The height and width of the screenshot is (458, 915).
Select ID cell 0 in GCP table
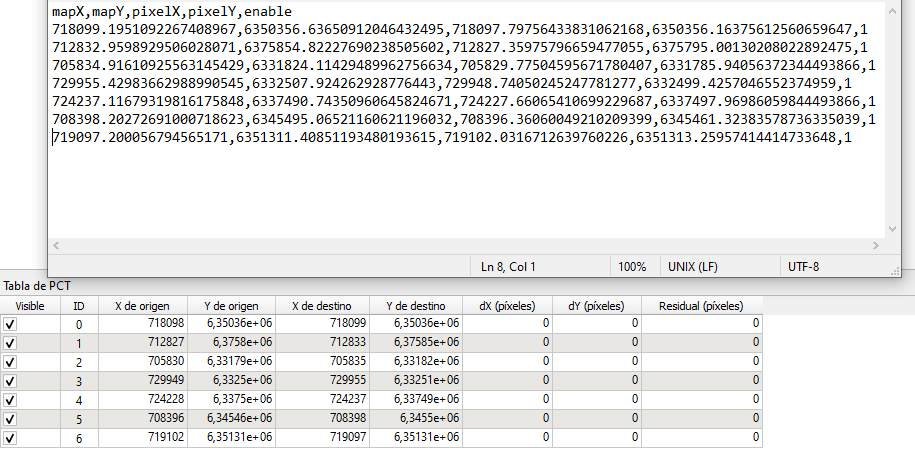coord(79,324)
